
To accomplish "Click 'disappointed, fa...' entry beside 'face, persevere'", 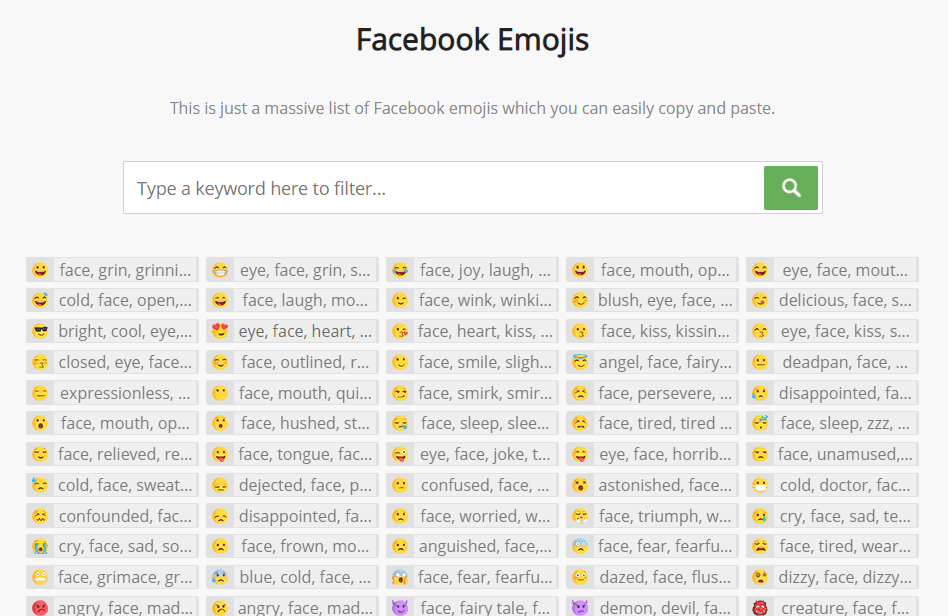I will [833, 393].
